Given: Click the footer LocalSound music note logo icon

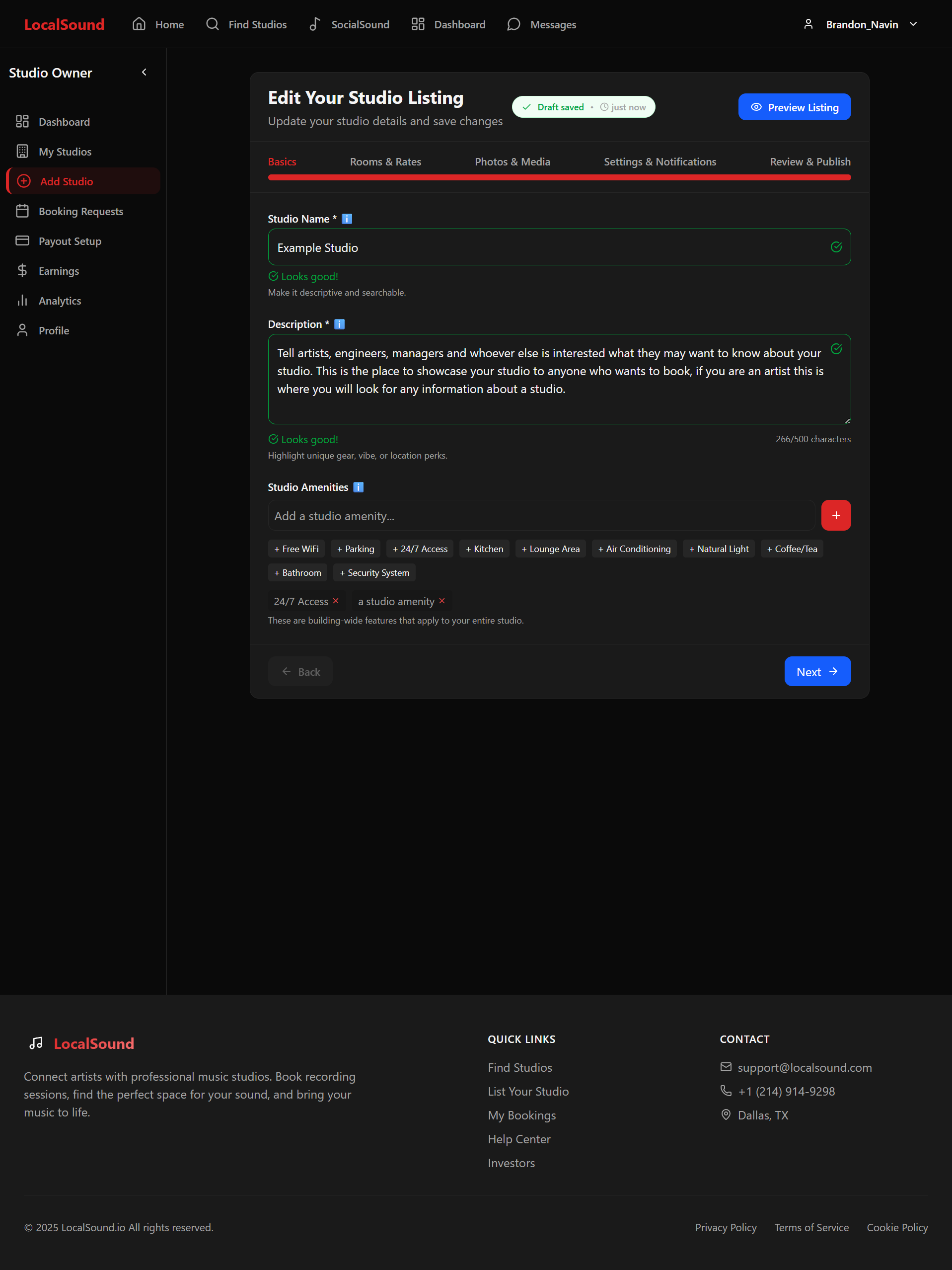Looking at the screenshot, I should tap(36, 1042).
